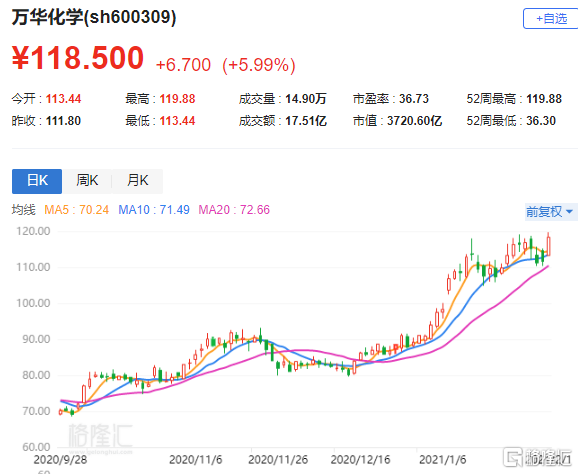Select the 日K daily chart tab
This screenshot has width=578, height=474.
(x=37, y=181)
